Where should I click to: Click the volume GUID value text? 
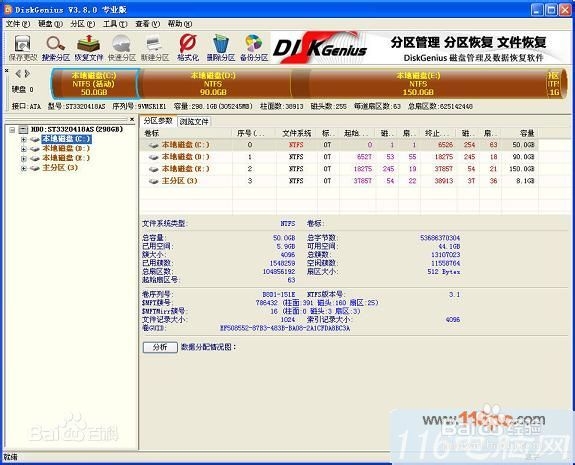click(285, 328)
